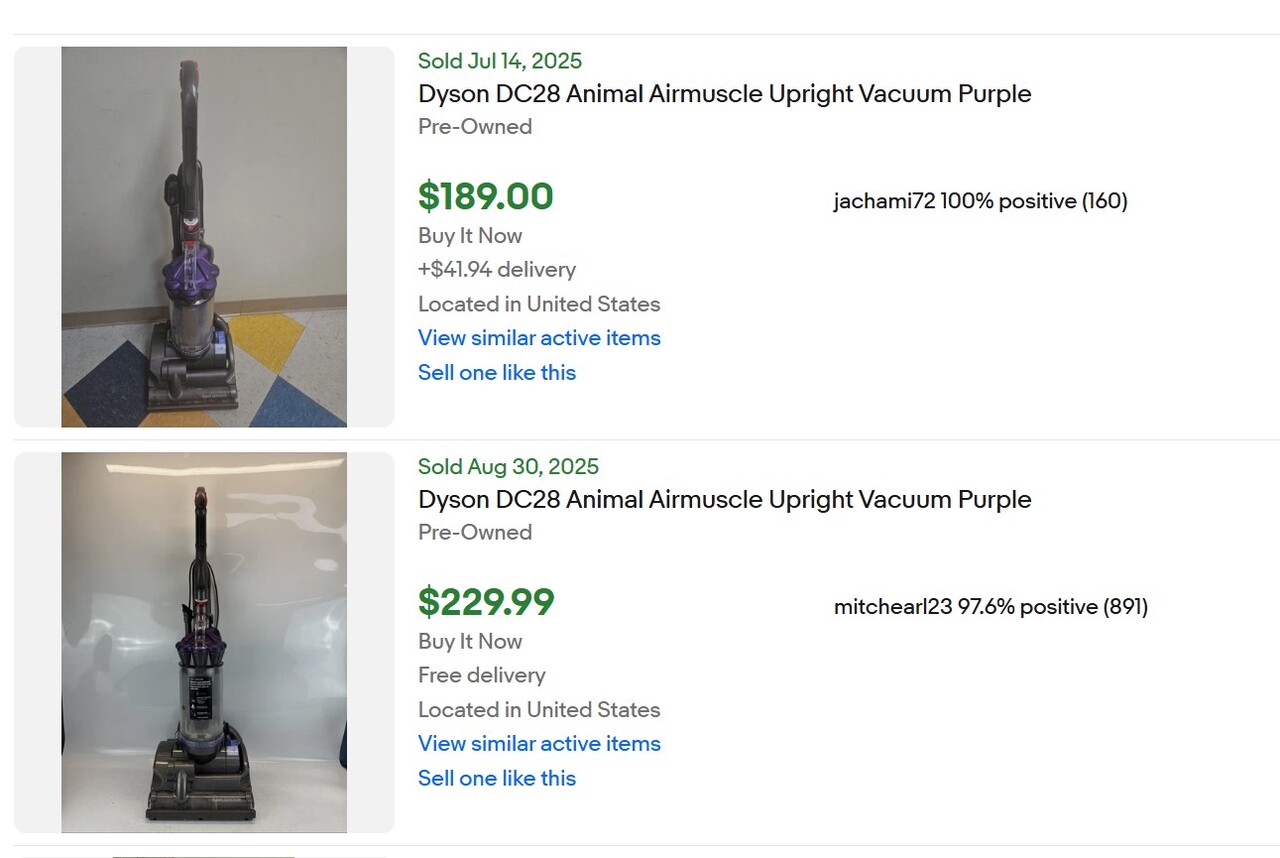
Task: Open seller mitchearl23 feedback info
Action: (x=990, y=607)
